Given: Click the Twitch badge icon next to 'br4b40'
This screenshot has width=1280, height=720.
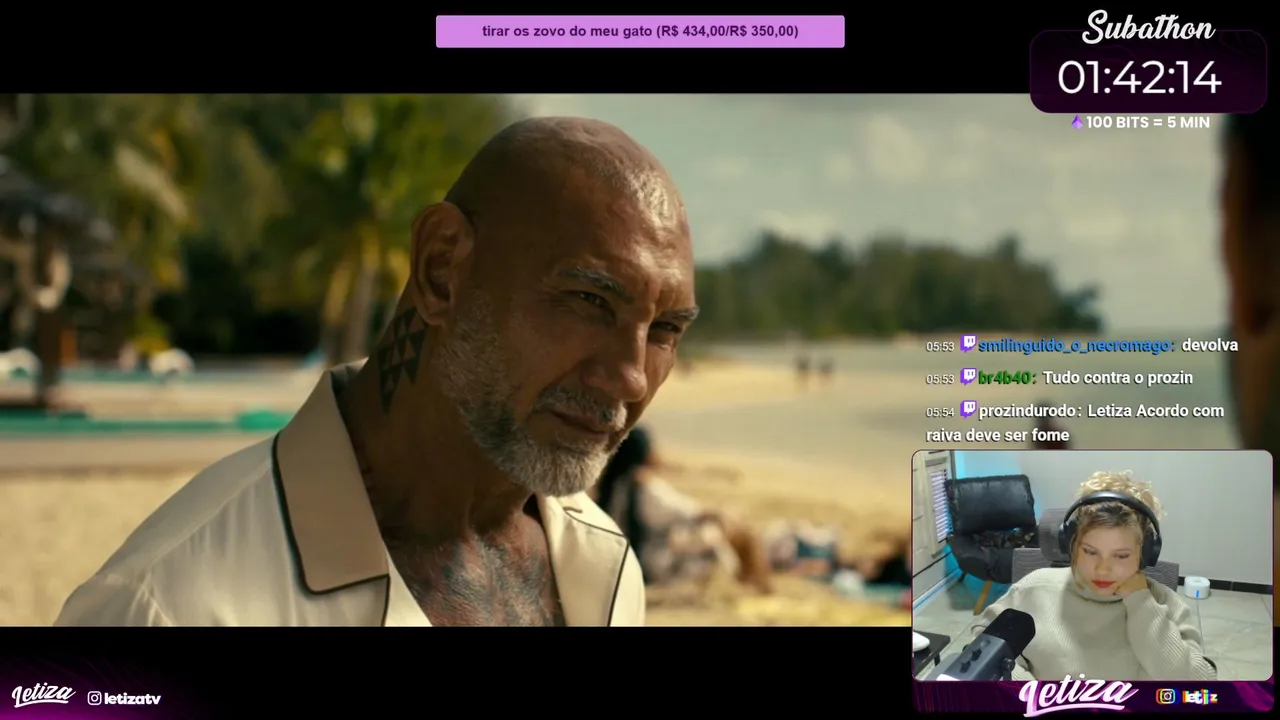Looking at the screenshot, I should [967, 377].
